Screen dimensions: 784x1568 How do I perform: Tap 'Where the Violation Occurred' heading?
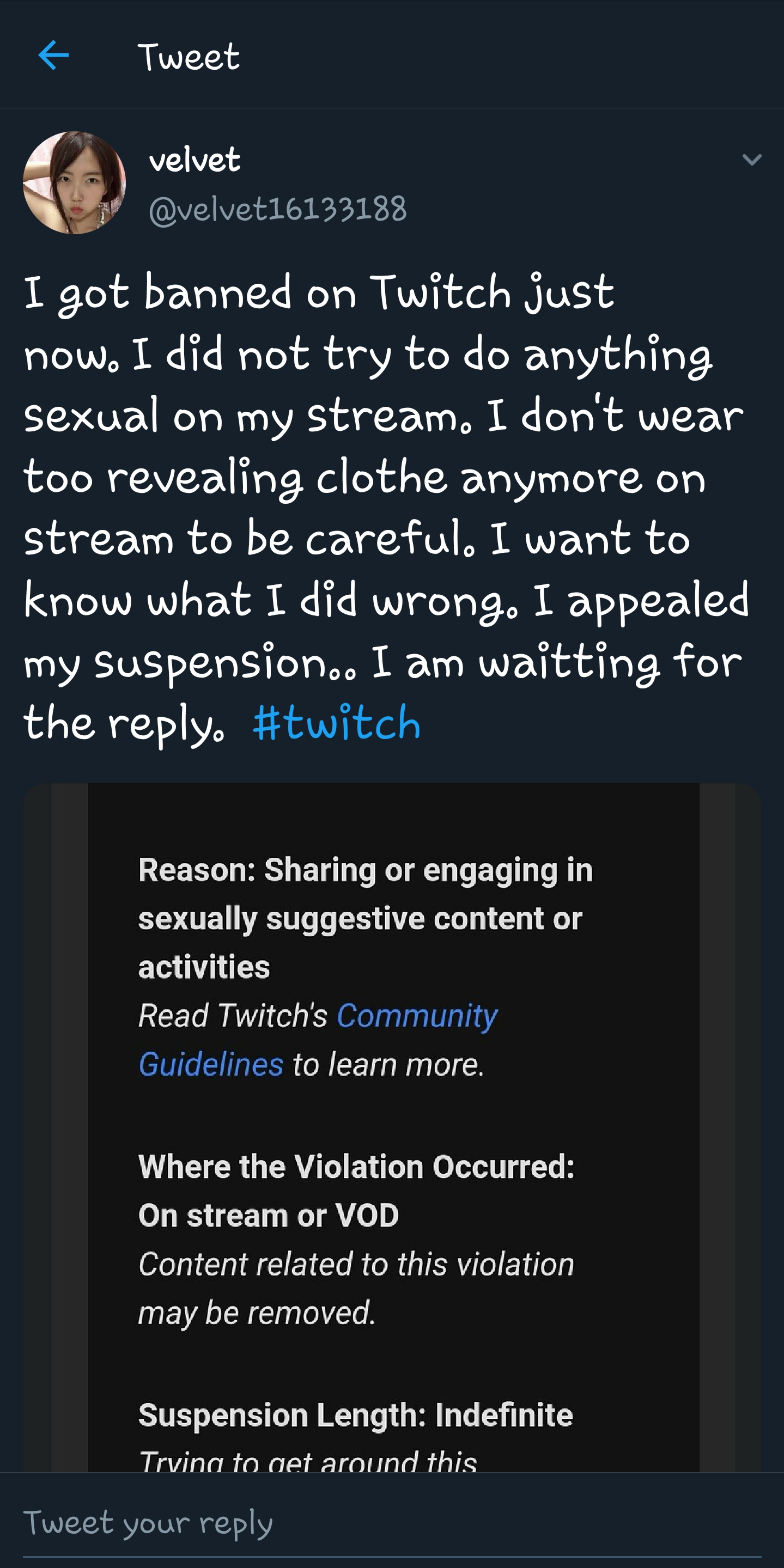click(x=356, y=1167)
